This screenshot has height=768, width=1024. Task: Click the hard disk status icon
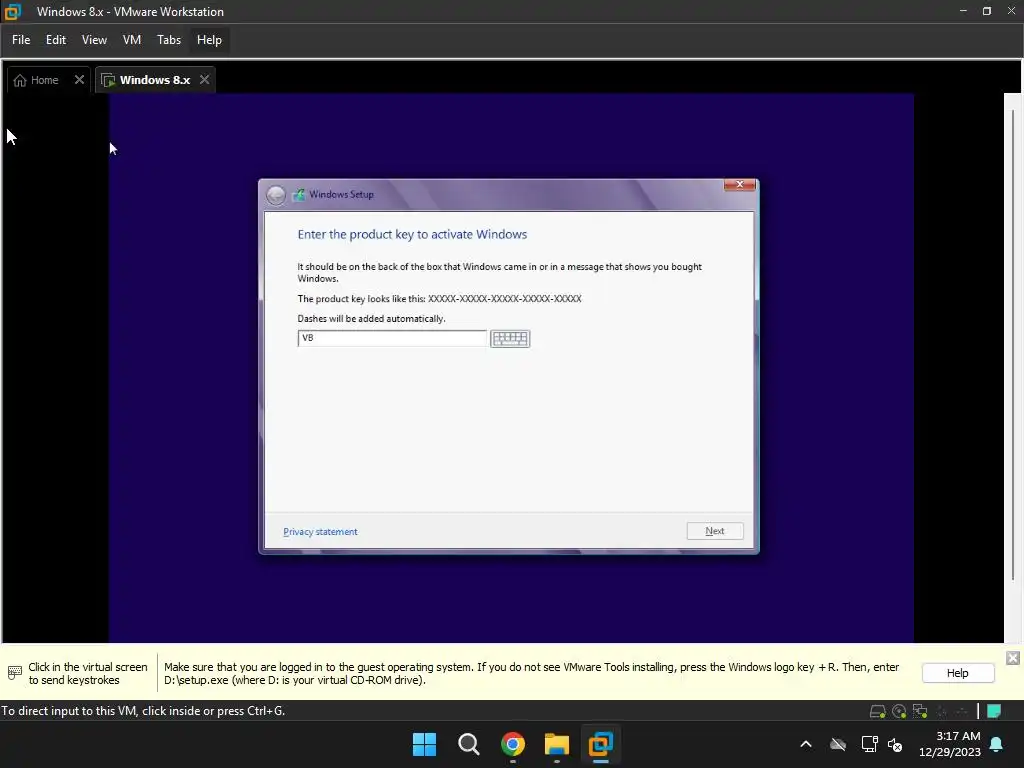click(x=878, y=711)
